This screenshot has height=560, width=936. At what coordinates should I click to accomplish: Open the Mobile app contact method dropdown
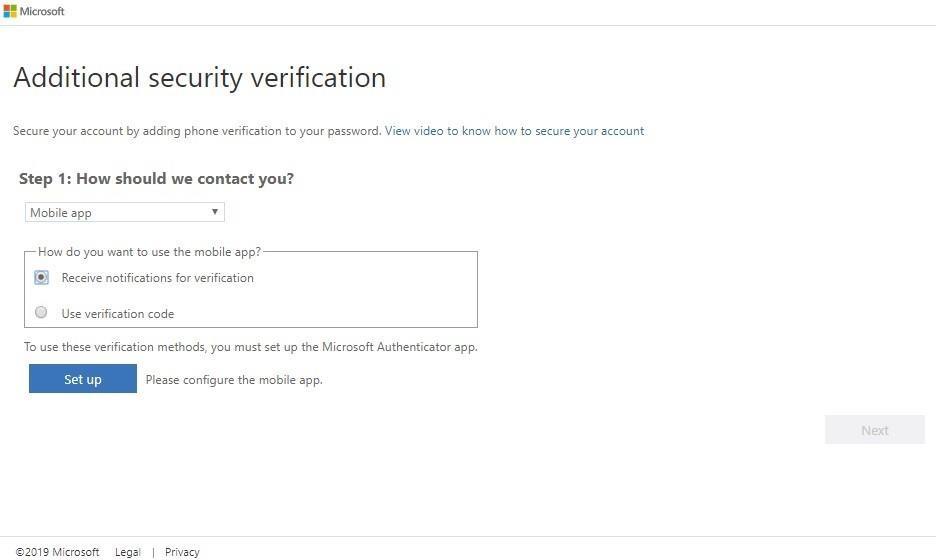click(125, 213)
